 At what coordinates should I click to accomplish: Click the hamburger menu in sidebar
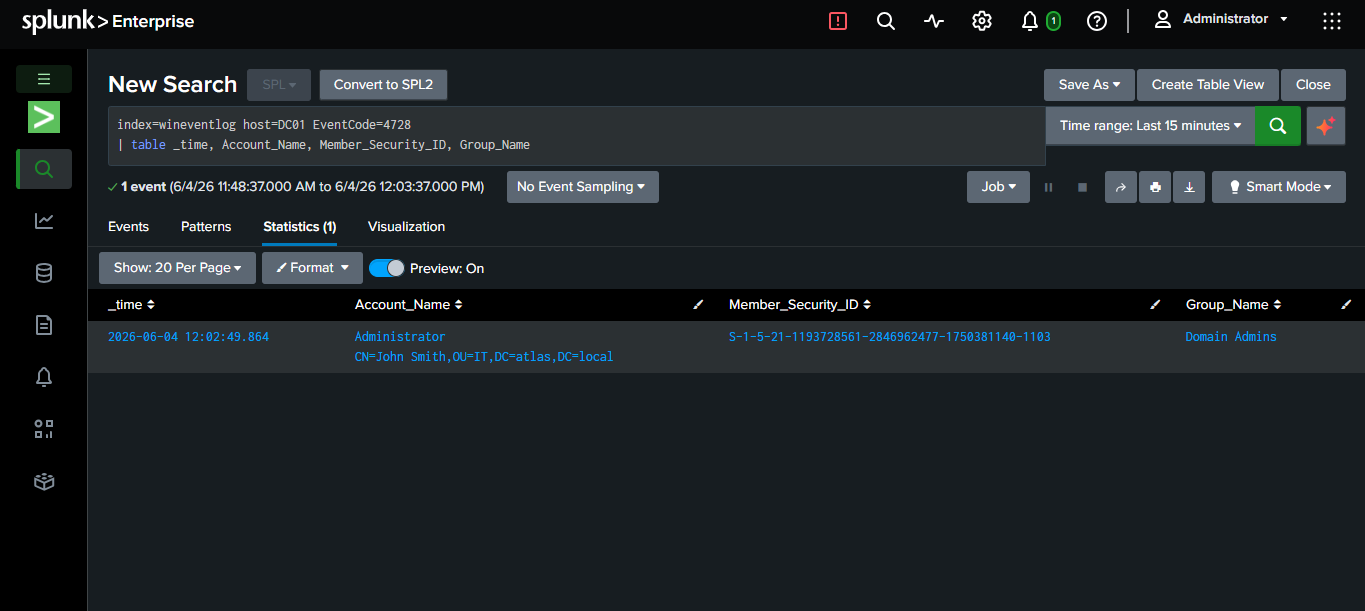(44, 79)
